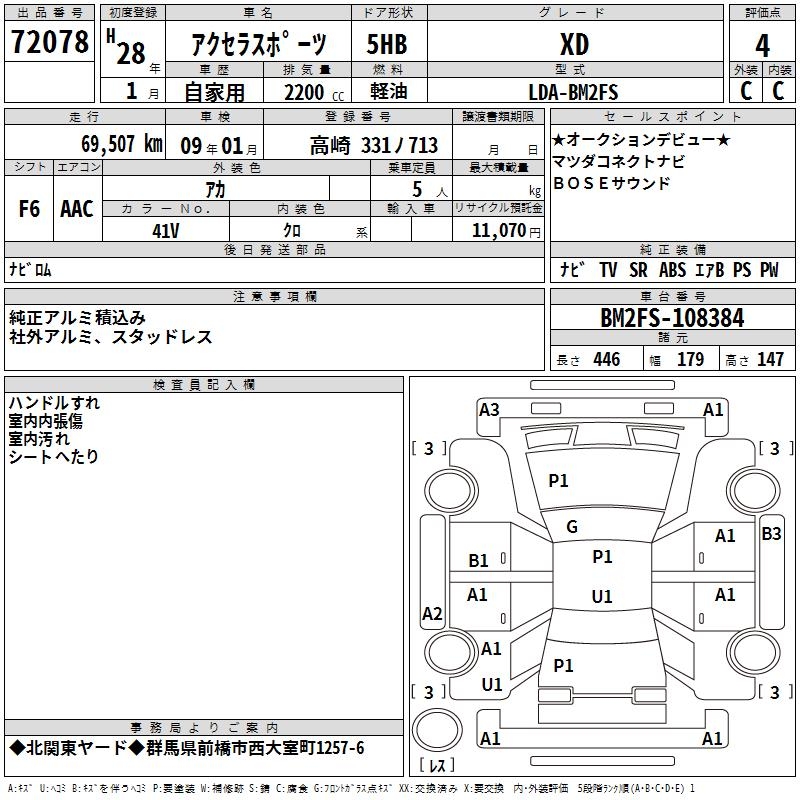The width and height of the screenshot is (800, 800).
Task: Click chassis number BM2FS-108384
Action: tap(672, 318)
